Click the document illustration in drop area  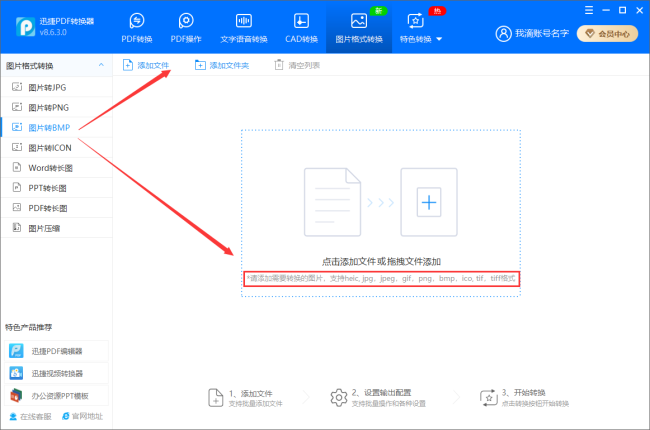click(332, 202)
